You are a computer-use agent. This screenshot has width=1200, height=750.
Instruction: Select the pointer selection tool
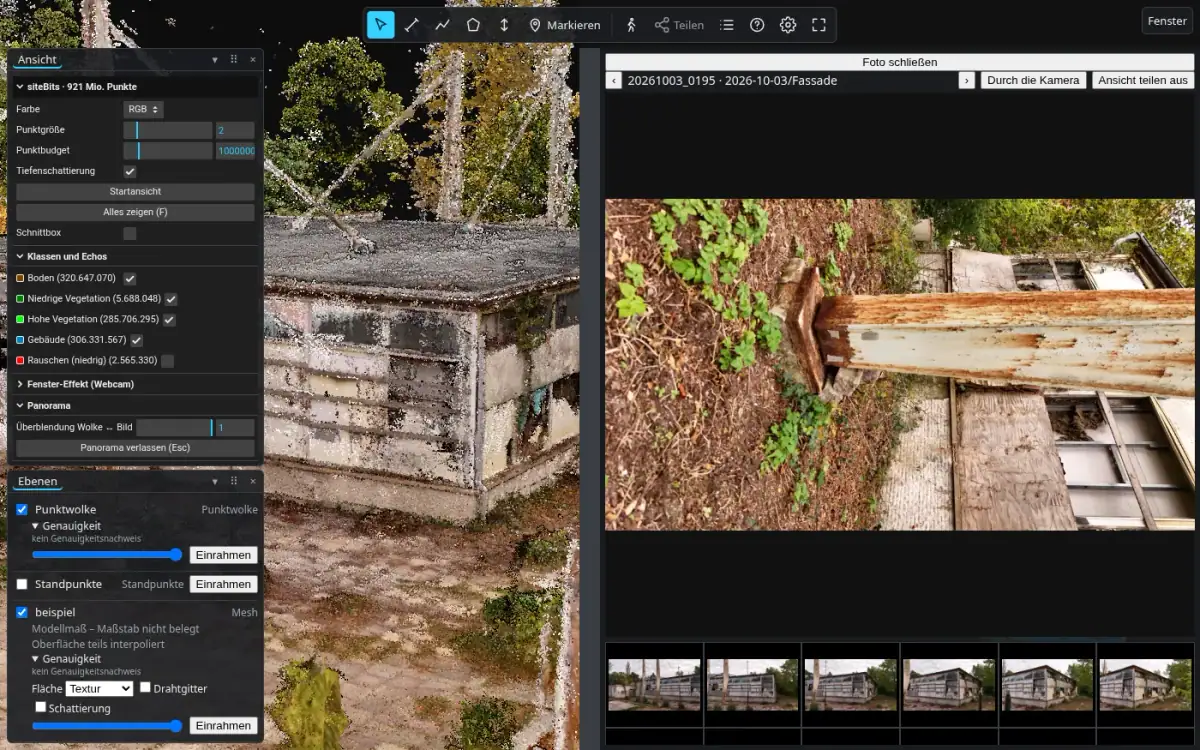point(380,25)
